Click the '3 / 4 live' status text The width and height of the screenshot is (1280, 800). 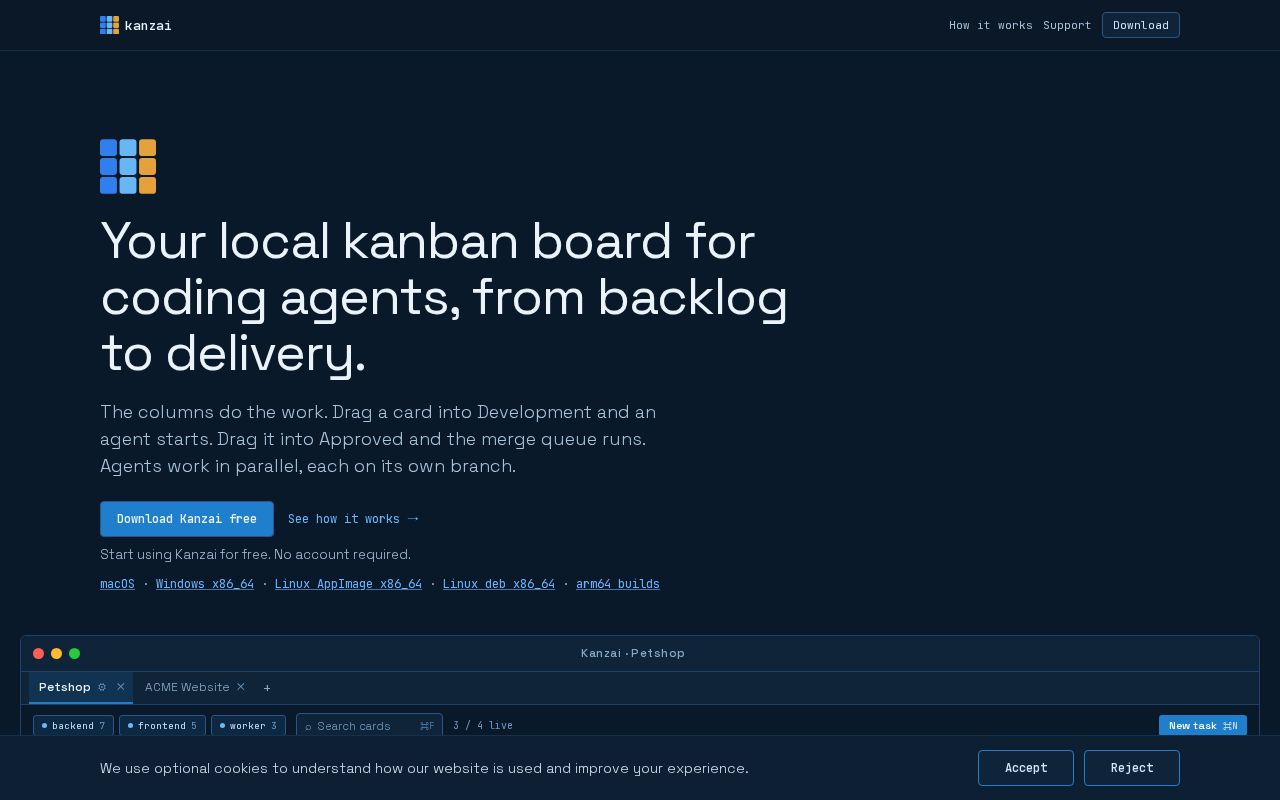(483, 726)
